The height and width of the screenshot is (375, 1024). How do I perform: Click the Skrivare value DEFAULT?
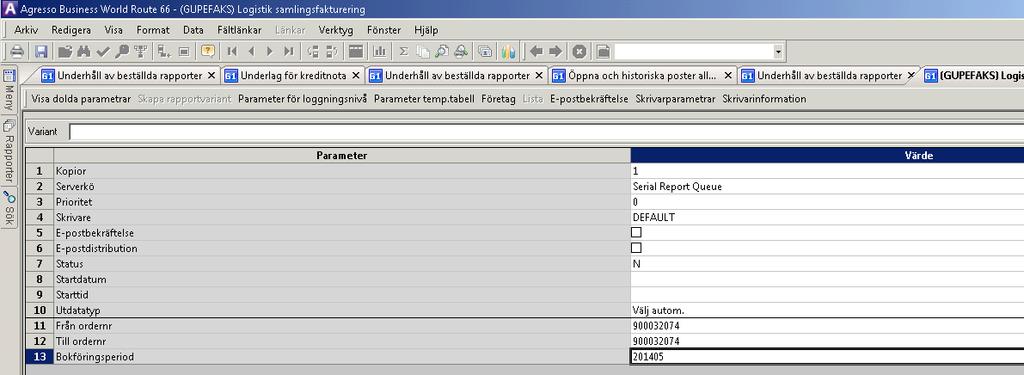point(827,217)
